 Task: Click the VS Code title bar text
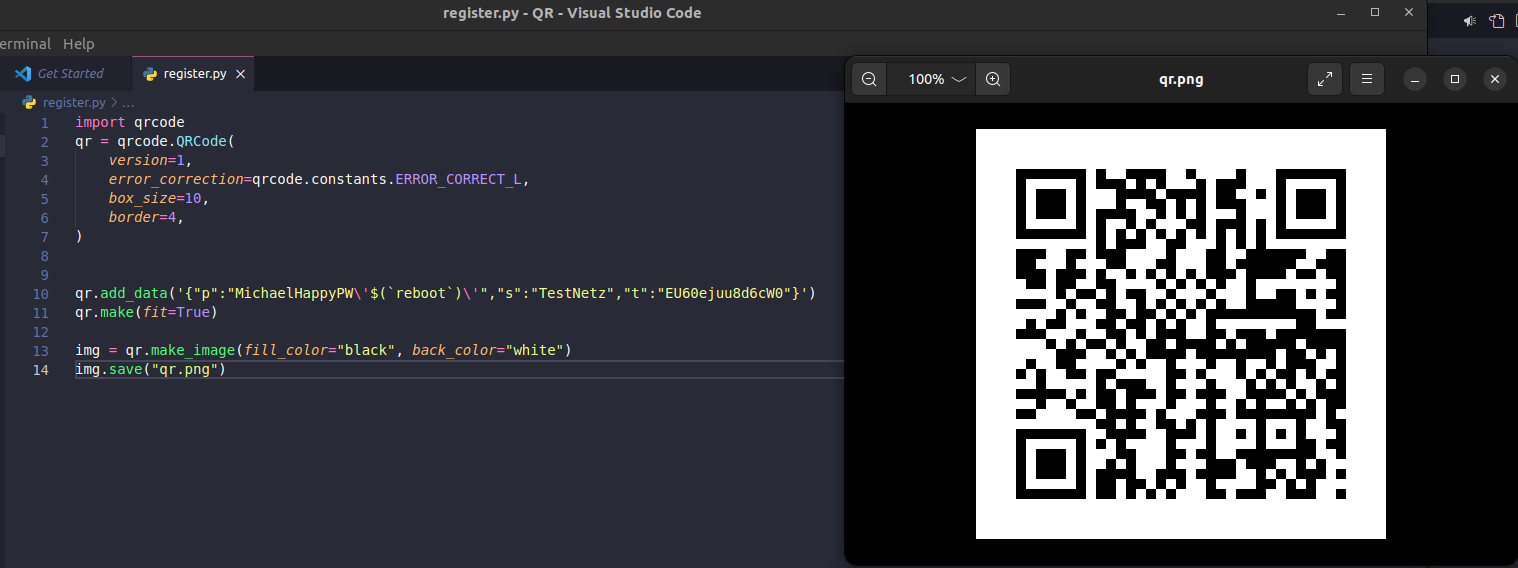tap(572, 13)
